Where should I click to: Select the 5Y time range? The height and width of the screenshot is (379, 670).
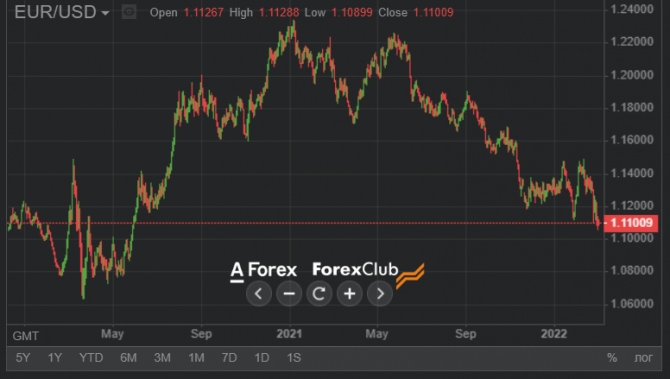(x=23, y=358)
